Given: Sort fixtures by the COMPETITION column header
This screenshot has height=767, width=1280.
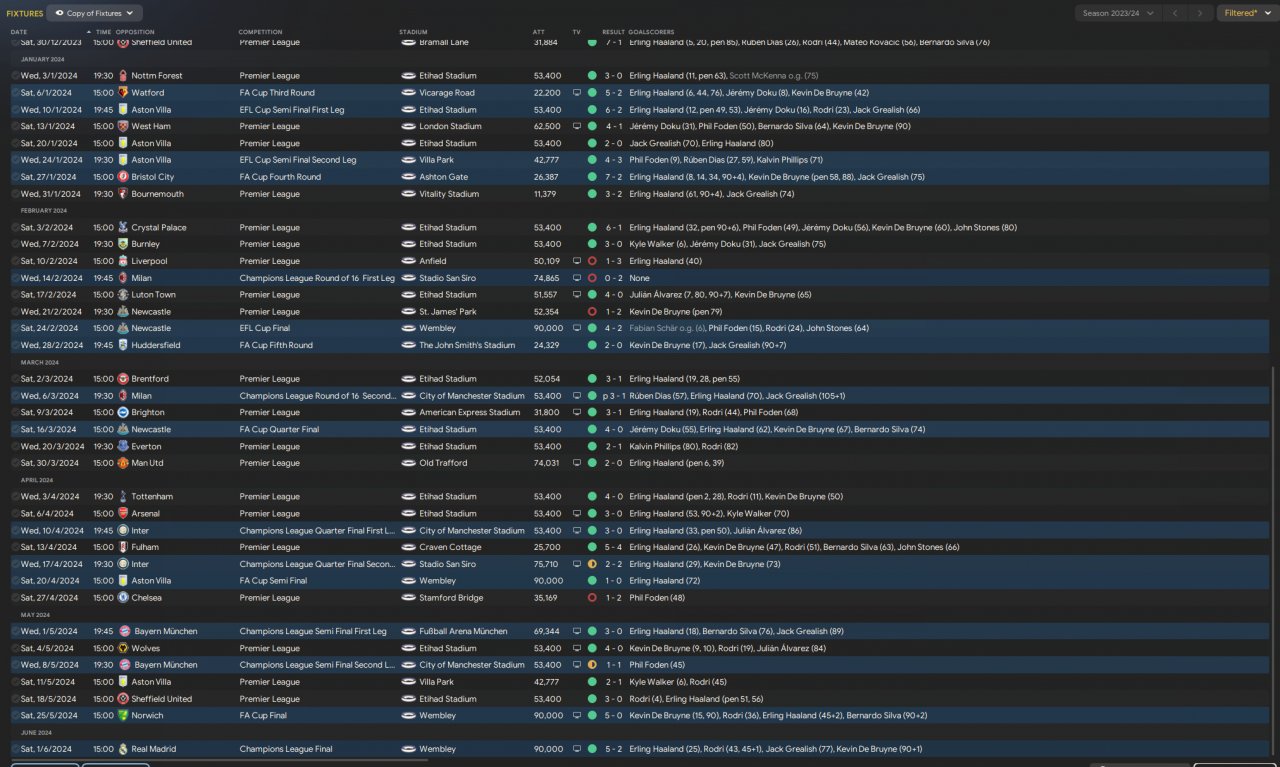Looking at the screenshot, I should point(261,32).
